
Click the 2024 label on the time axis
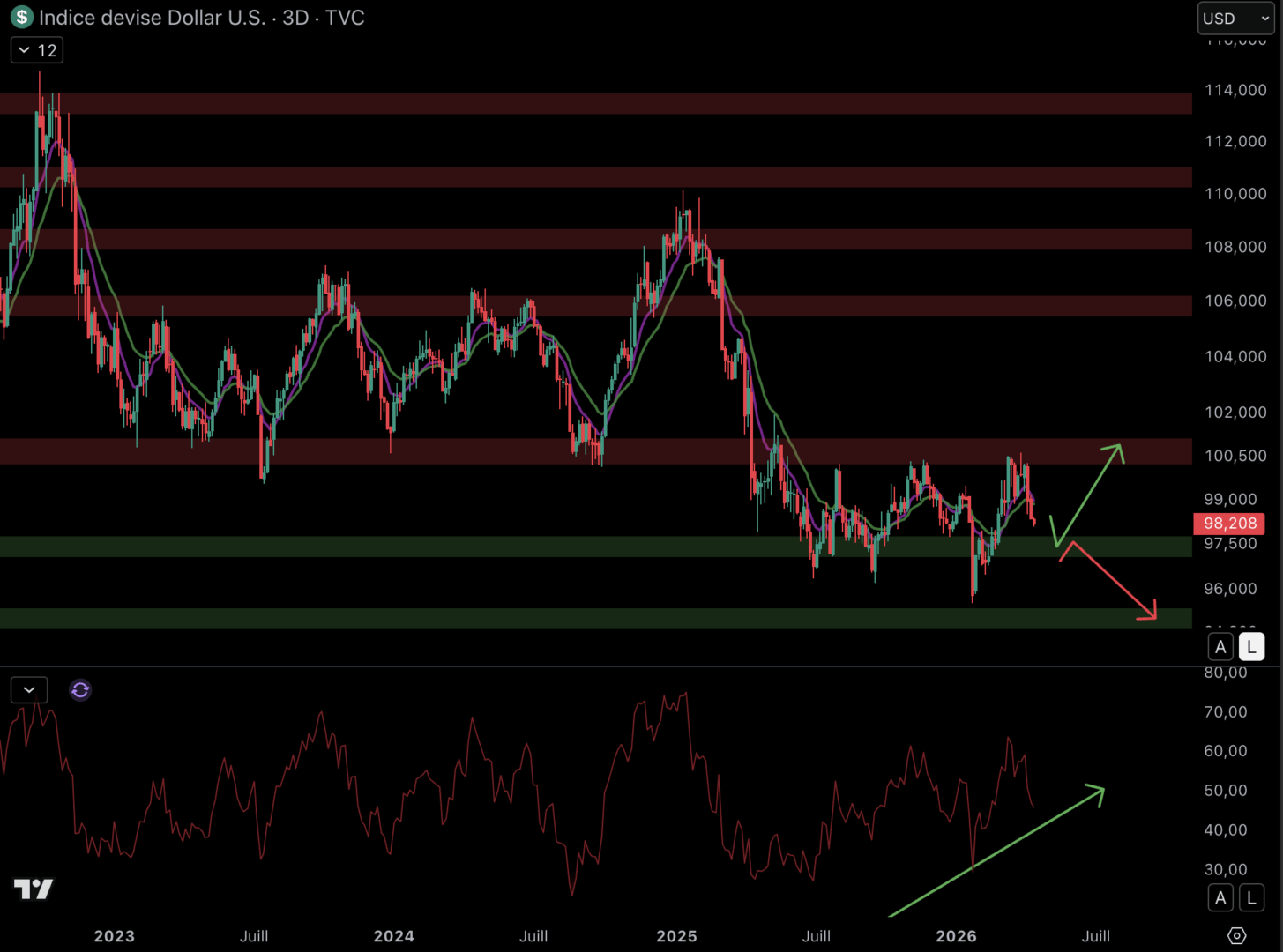[393, 936]
